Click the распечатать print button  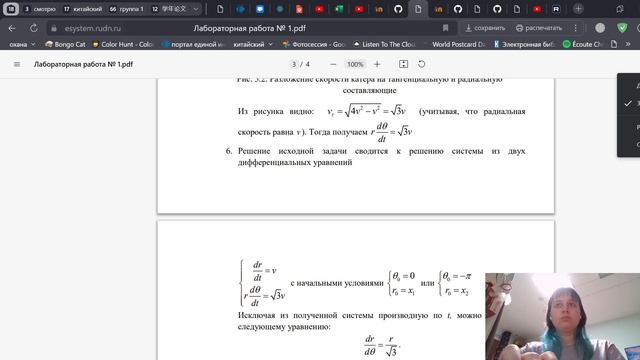539,28
